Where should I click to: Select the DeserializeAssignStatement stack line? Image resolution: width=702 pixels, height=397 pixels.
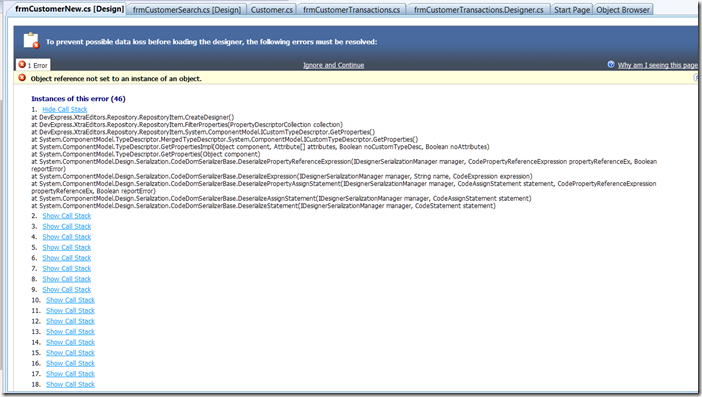pyautogui.click(x=281, y=198)
